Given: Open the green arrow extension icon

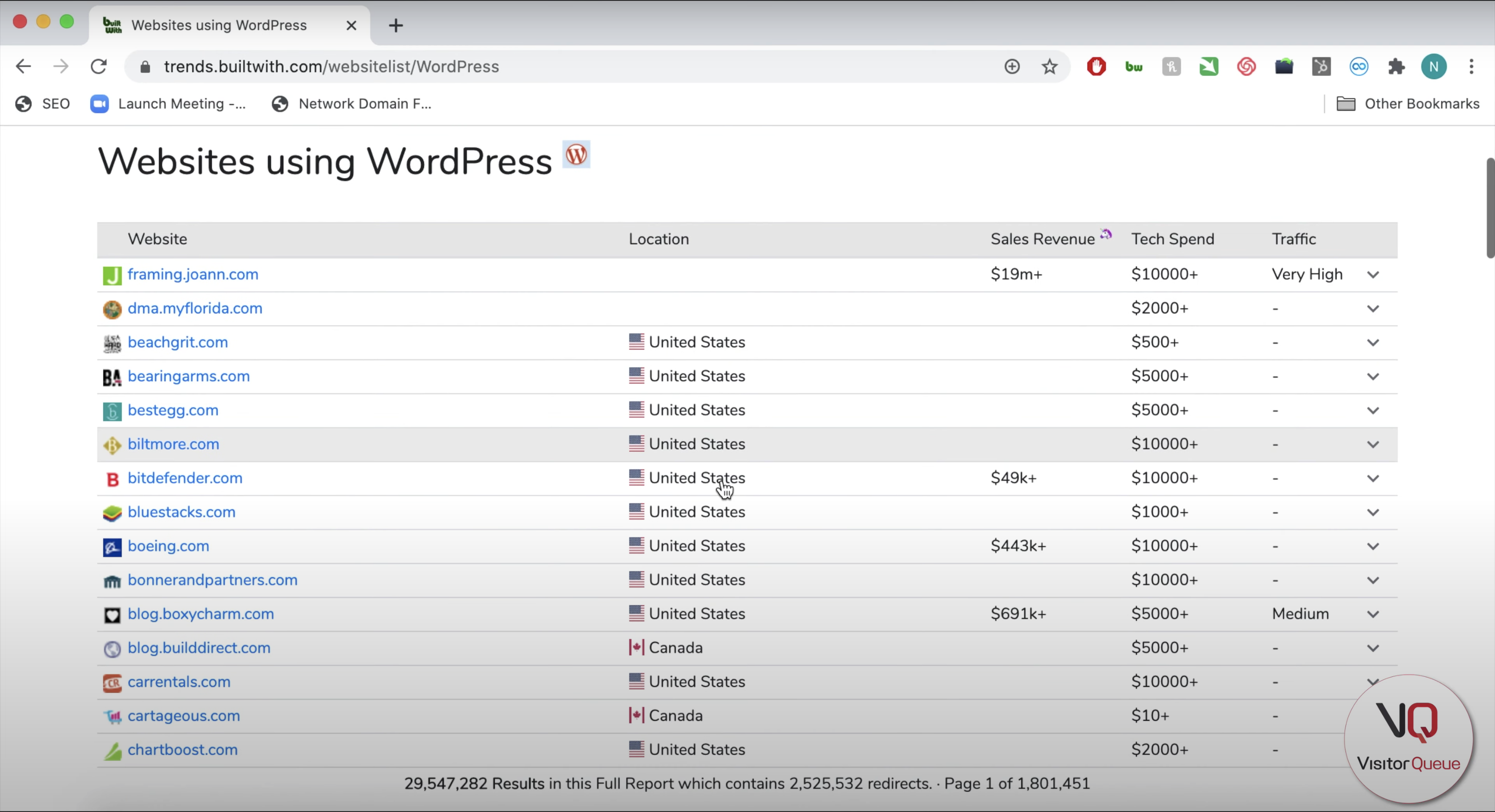Looking at the screenshot, I should (1209, 67).
